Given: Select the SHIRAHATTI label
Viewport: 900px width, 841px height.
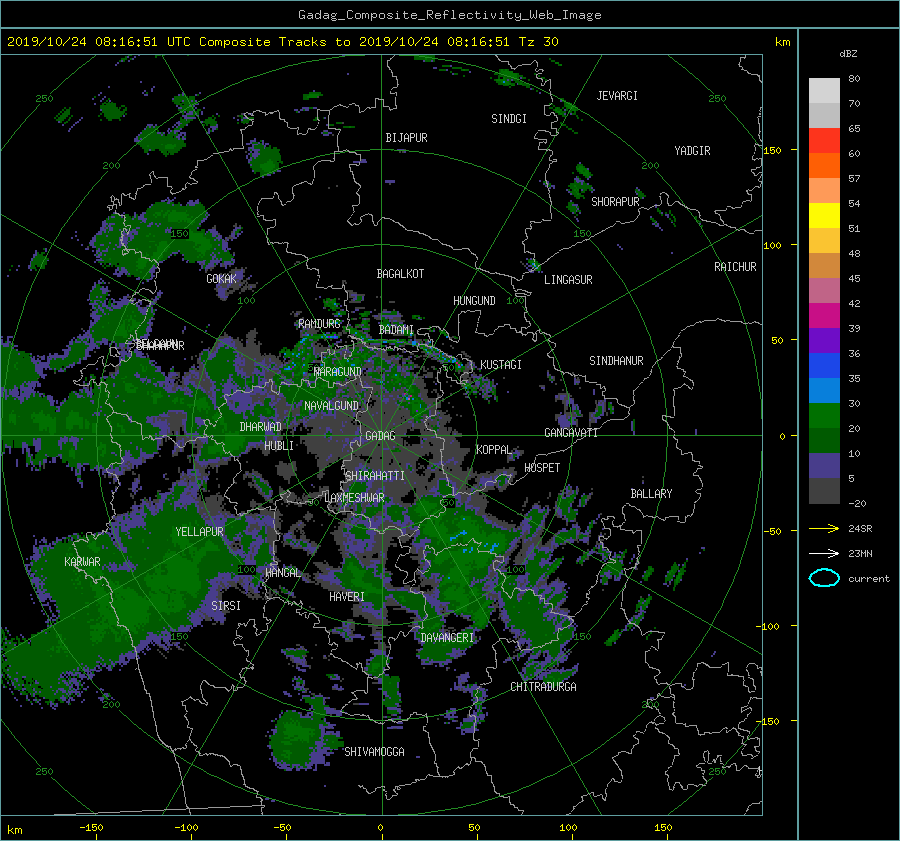Looking at the screenshot, I should (375, 476).
